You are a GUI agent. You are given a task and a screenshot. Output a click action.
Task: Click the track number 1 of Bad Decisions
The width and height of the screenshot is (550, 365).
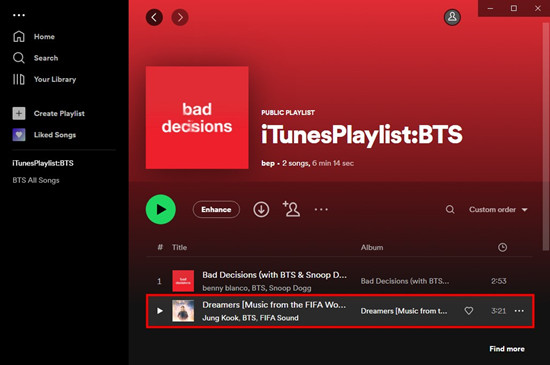click(x=159, y=281)
